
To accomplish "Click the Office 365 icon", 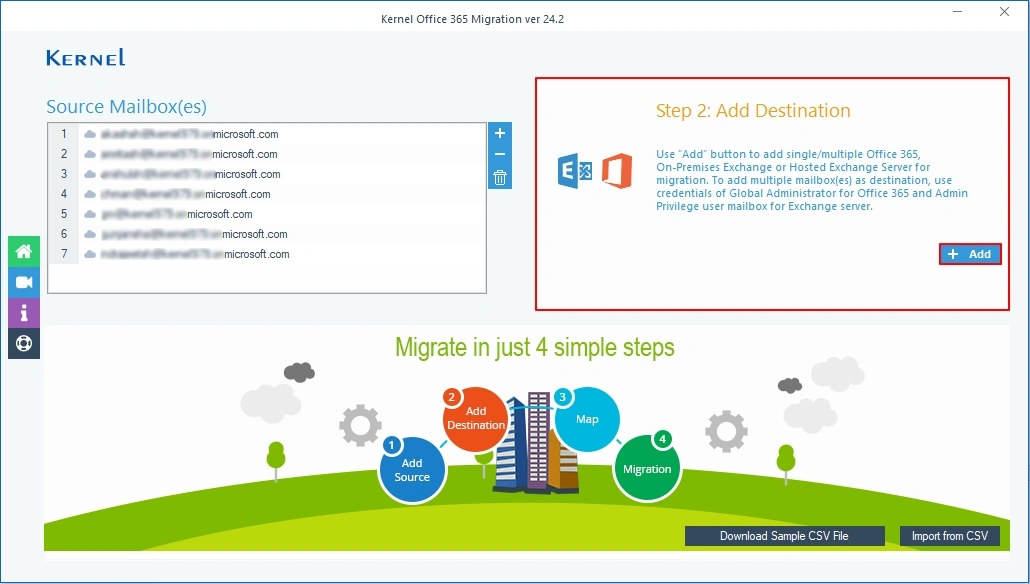I will pyautogui.click(x=617, y=171).
